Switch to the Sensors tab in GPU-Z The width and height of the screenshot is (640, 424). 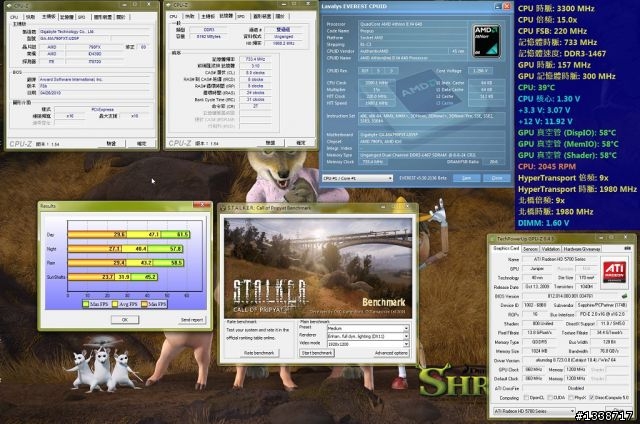[x=530, y=249]
